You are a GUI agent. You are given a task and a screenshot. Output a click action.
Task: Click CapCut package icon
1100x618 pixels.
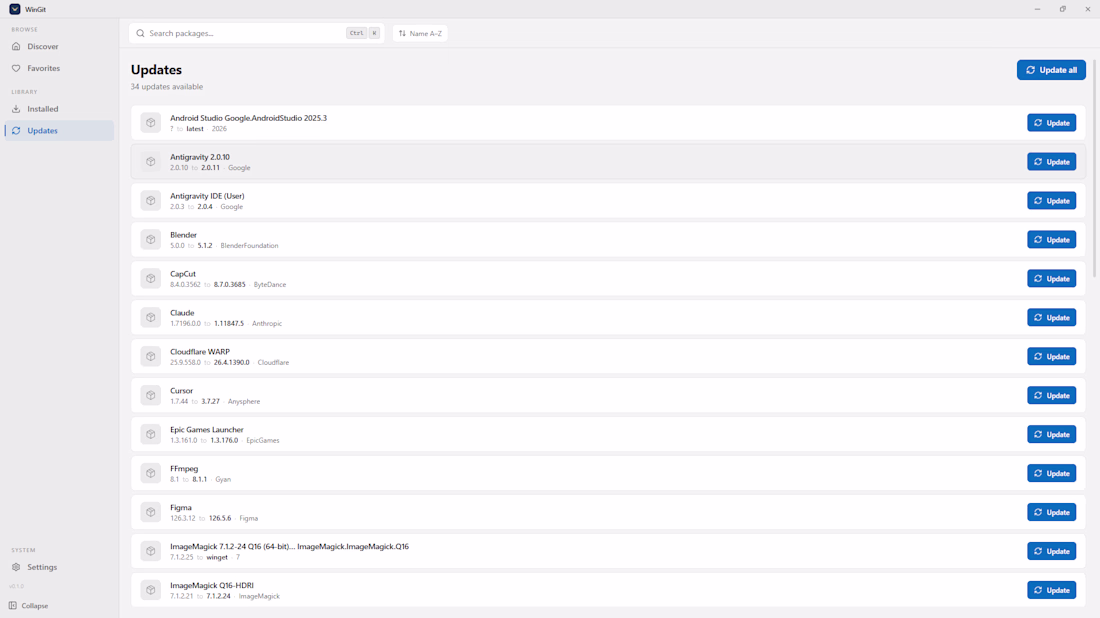tap(151, 278)
